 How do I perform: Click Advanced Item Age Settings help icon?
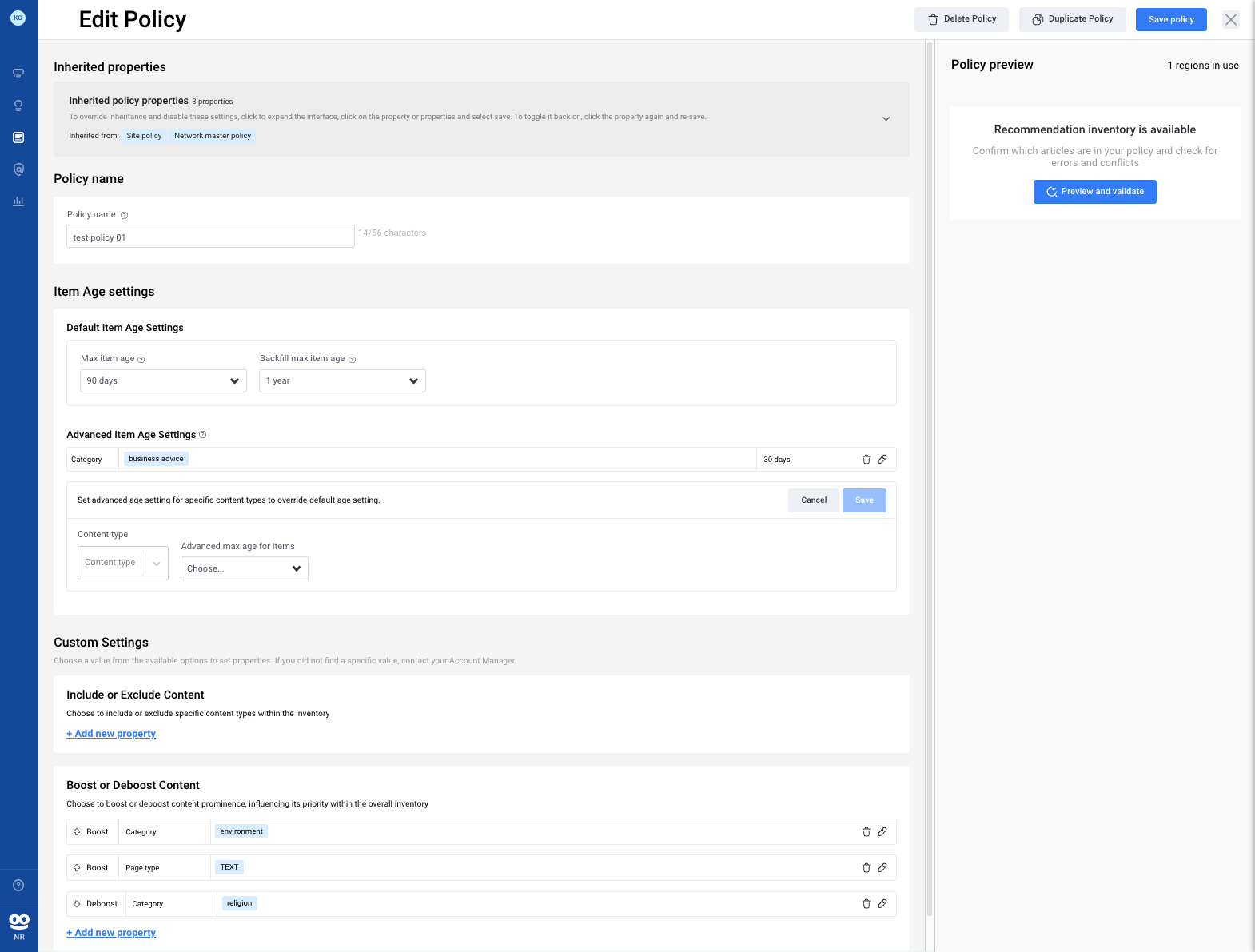[x=202, y=435]
